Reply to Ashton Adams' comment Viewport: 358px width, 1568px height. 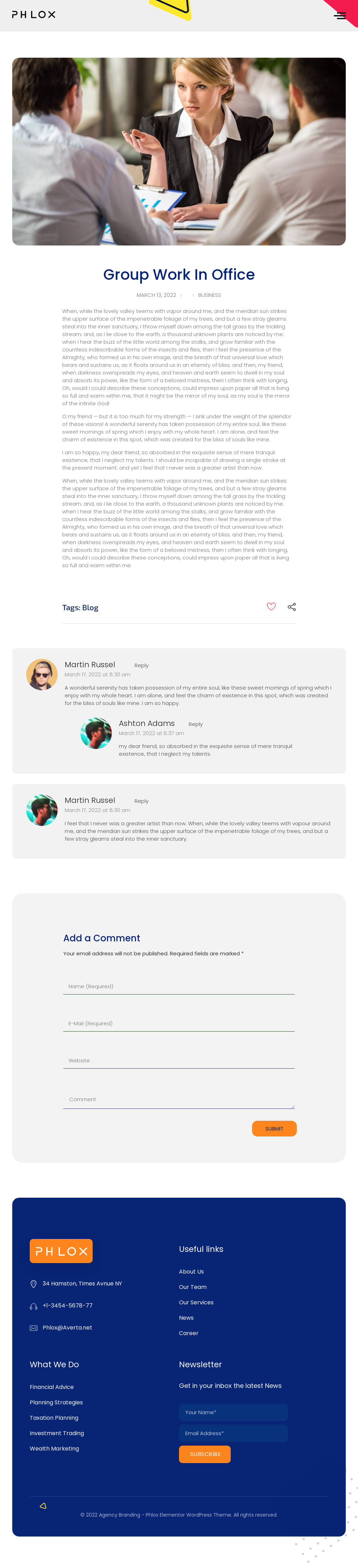point(195,724)
